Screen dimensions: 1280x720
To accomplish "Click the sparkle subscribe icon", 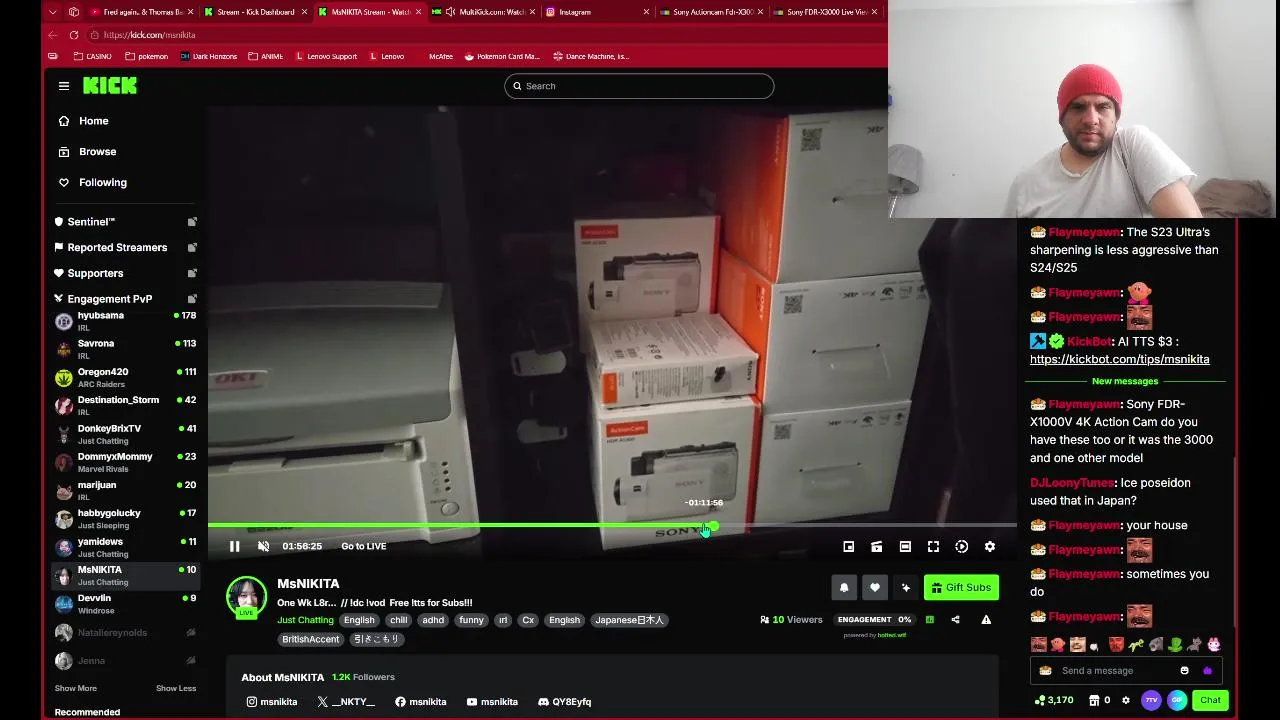I will (x=906, y=588).
